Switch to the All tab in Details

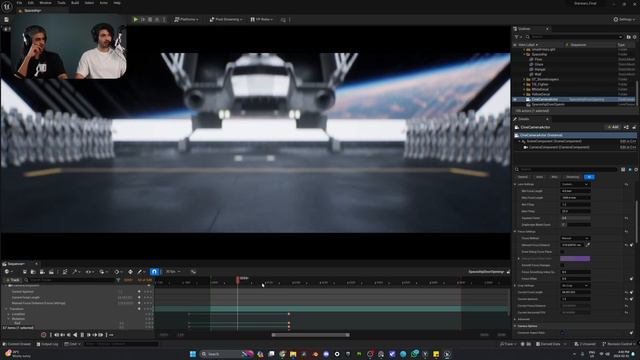click(x=589, y=177)
